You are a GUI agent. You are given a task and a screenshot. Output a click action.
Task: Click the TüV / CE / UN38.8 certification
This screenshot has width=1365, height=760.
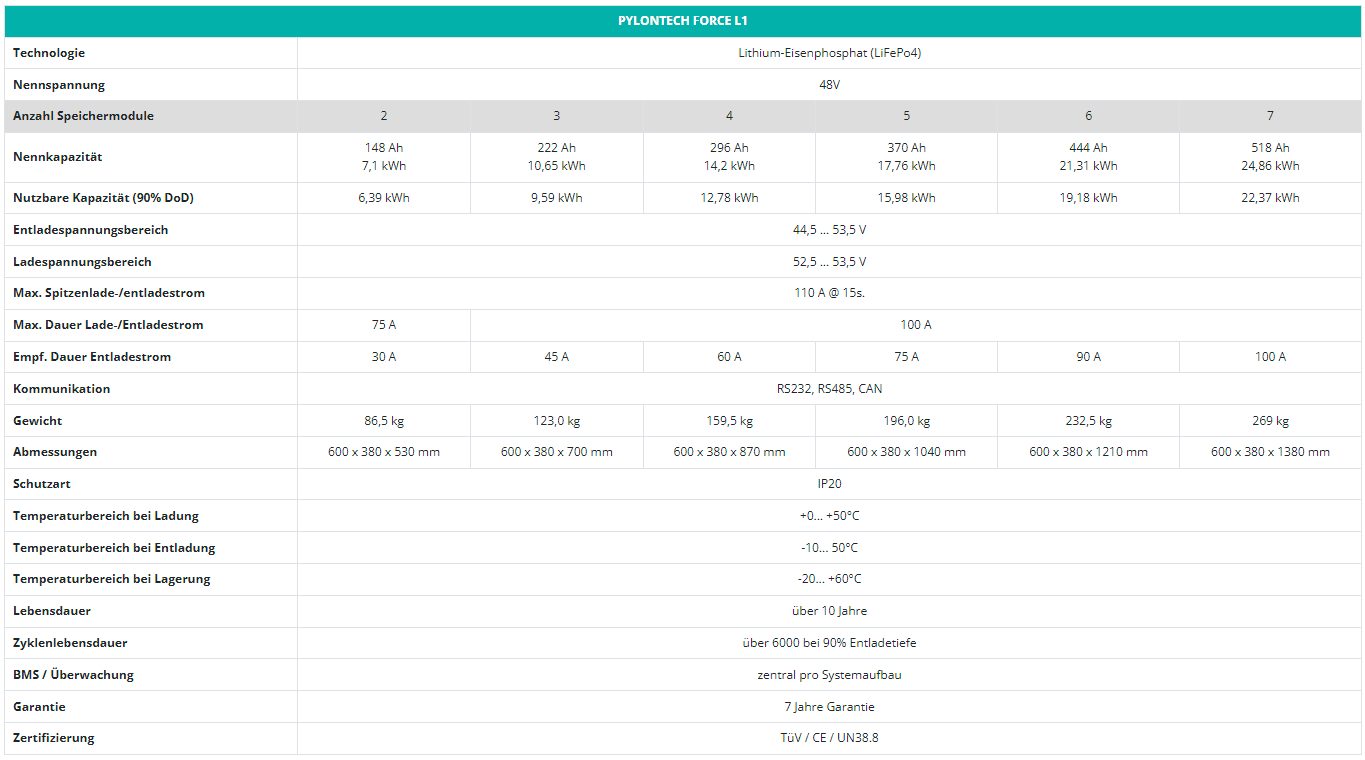829,738
